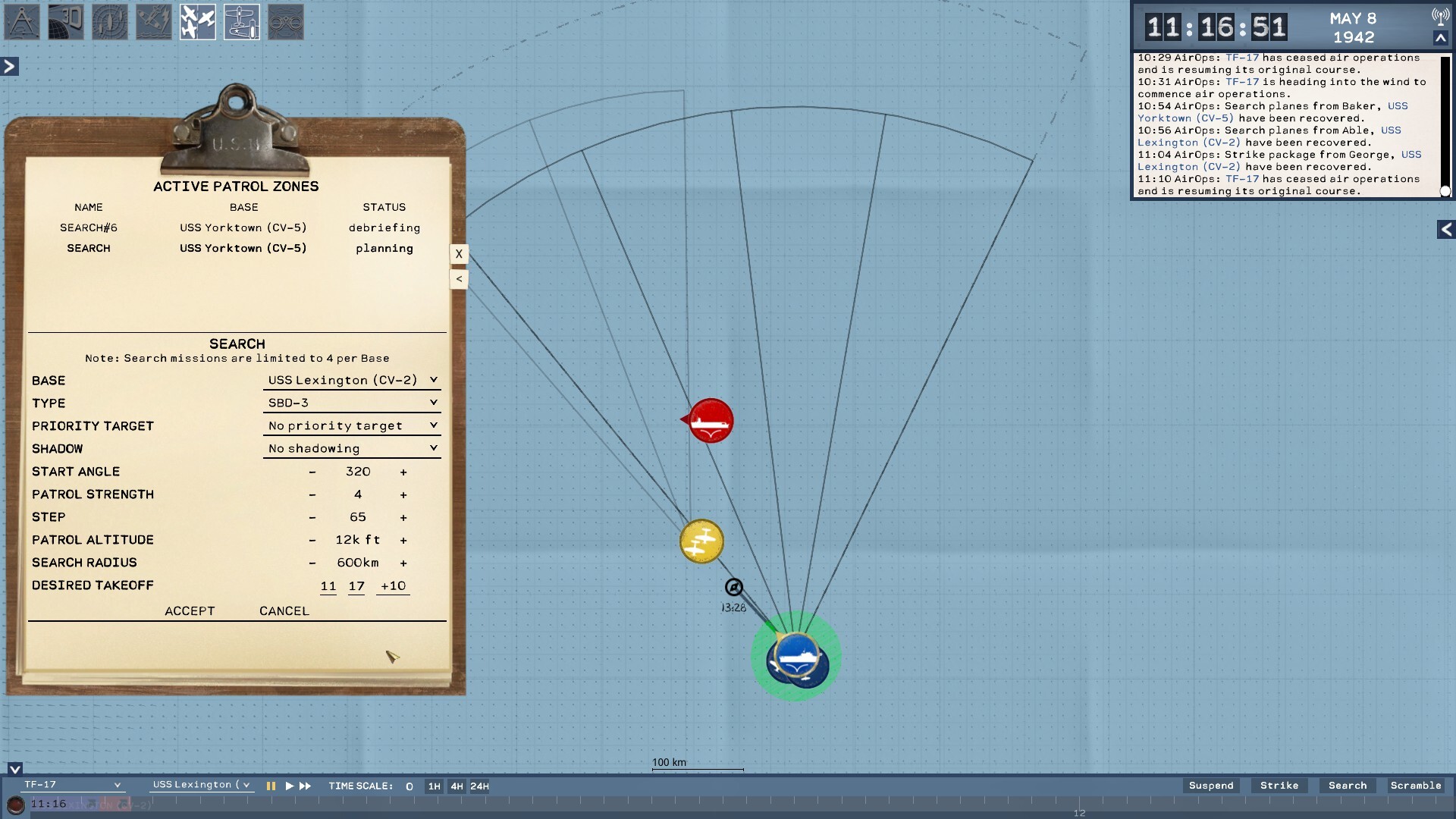The width and height of the screenshot is (1456, 819).
Task: Open the No shadowing dropdown
Action: (x=352, y=448)
